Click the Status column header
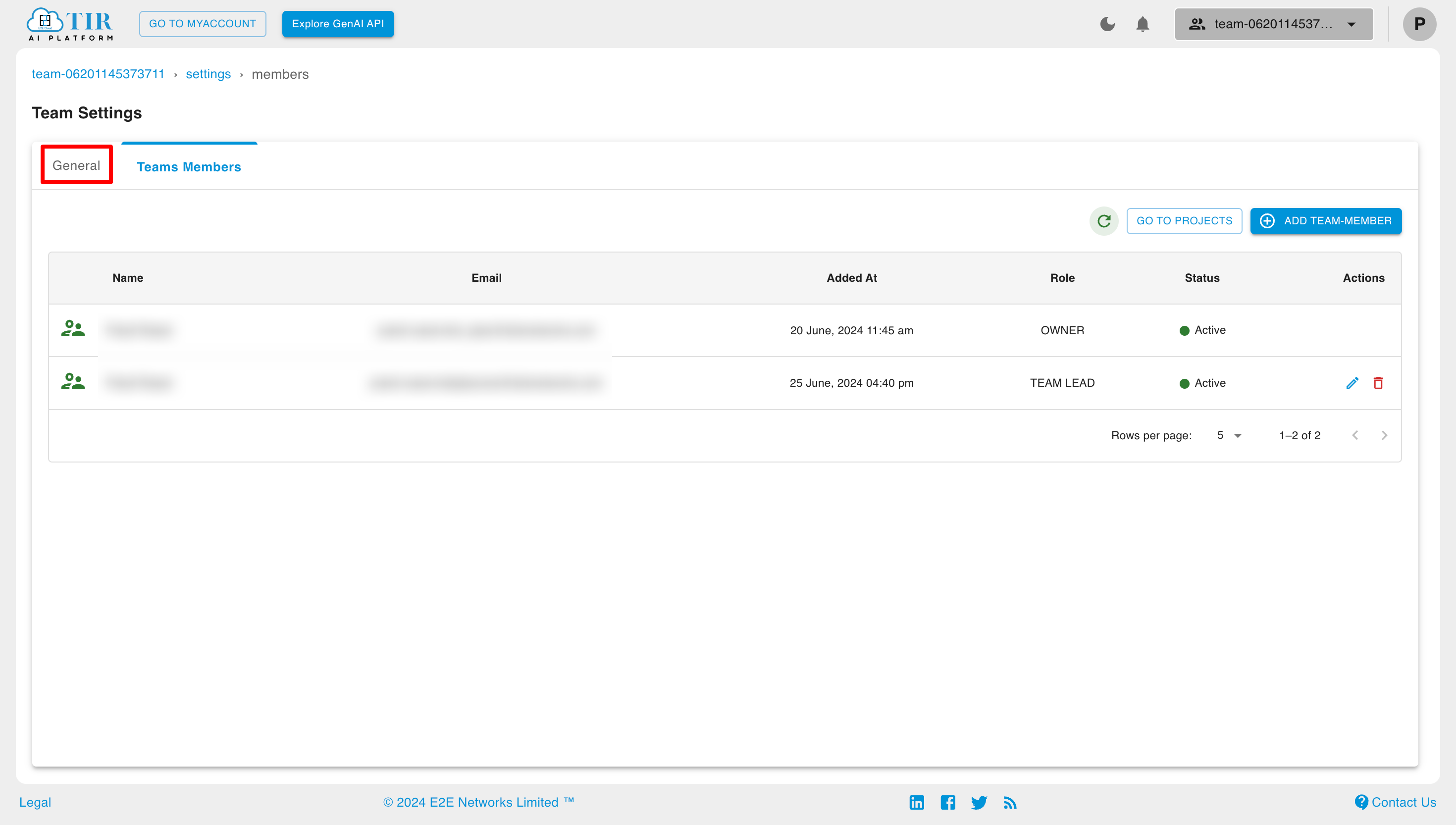Screen dimensions: 1456x825 [1202, 278]
